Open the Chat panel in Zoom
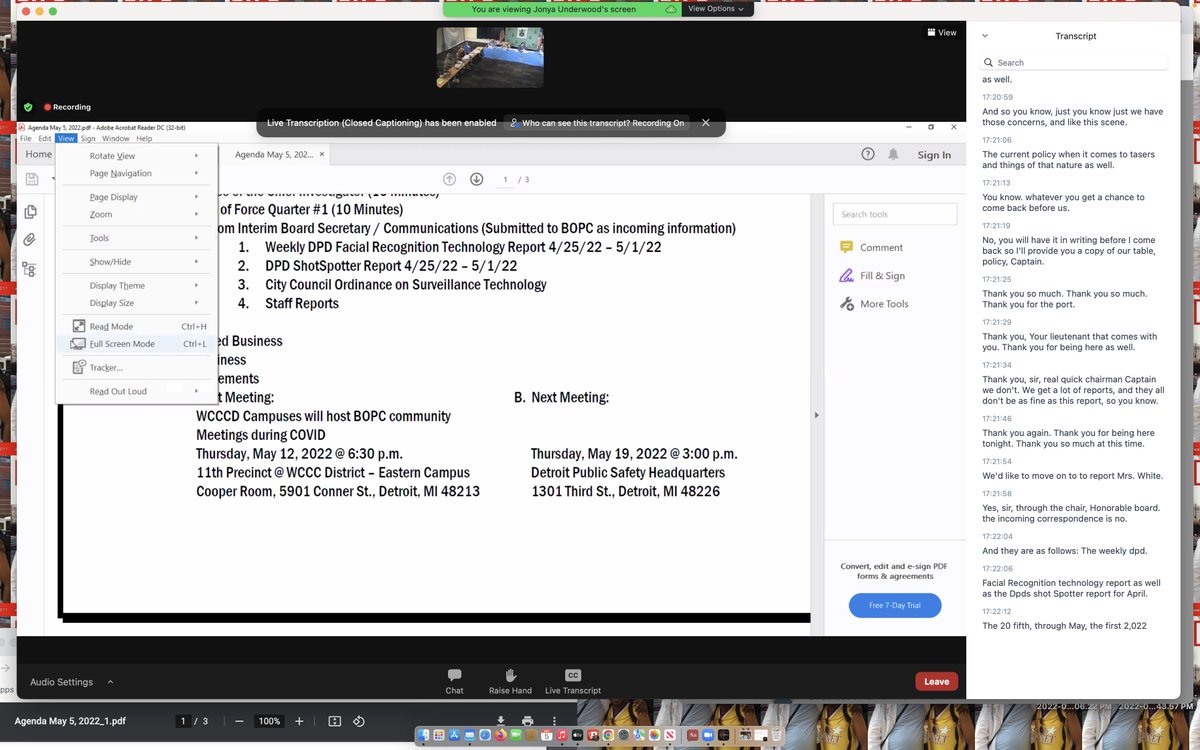The width and height of the screenshot is (1200, 750). click(454, 681)
